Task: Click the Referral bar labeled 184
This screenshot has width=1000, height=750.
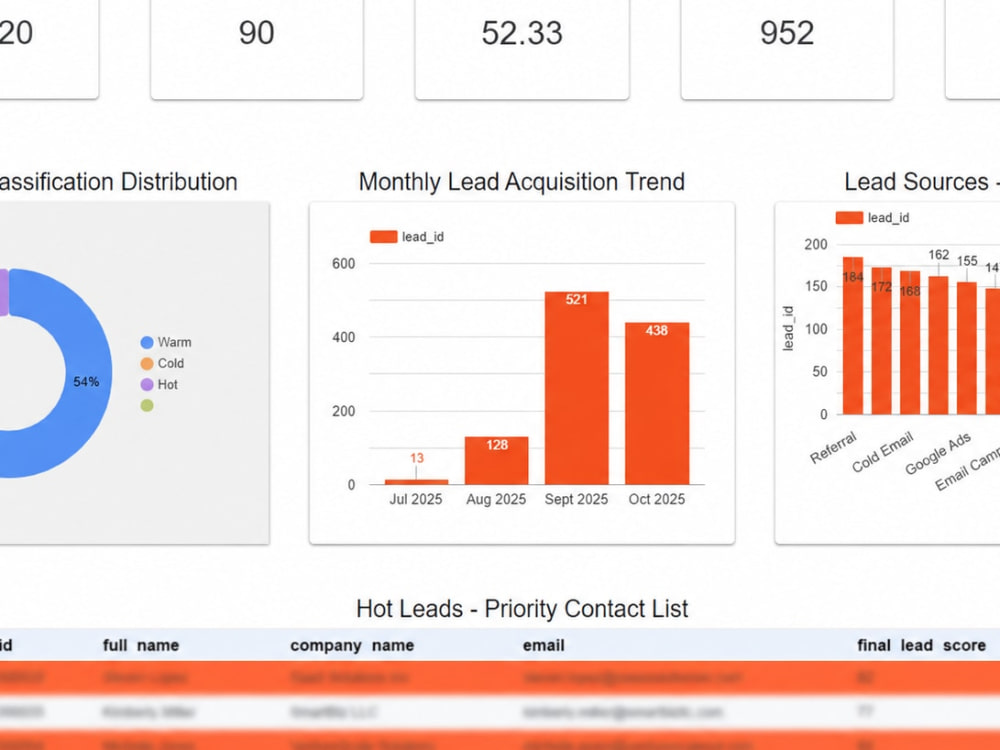Action: (853, 335)
